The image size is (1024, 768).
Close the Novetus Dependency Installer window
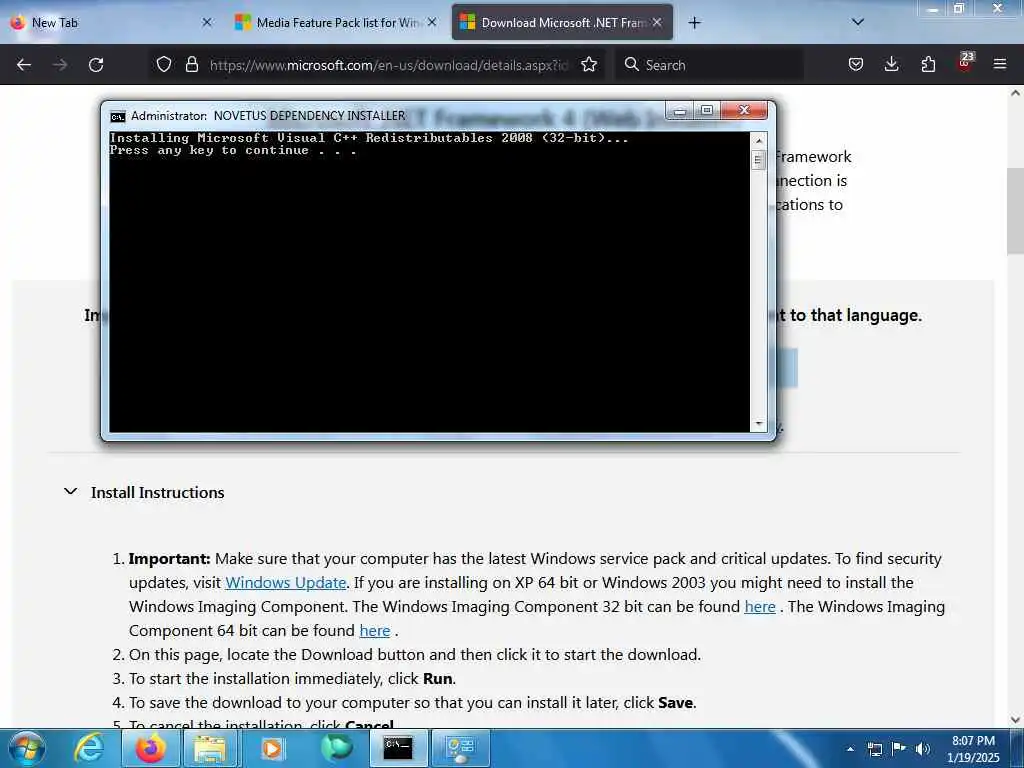744,110
